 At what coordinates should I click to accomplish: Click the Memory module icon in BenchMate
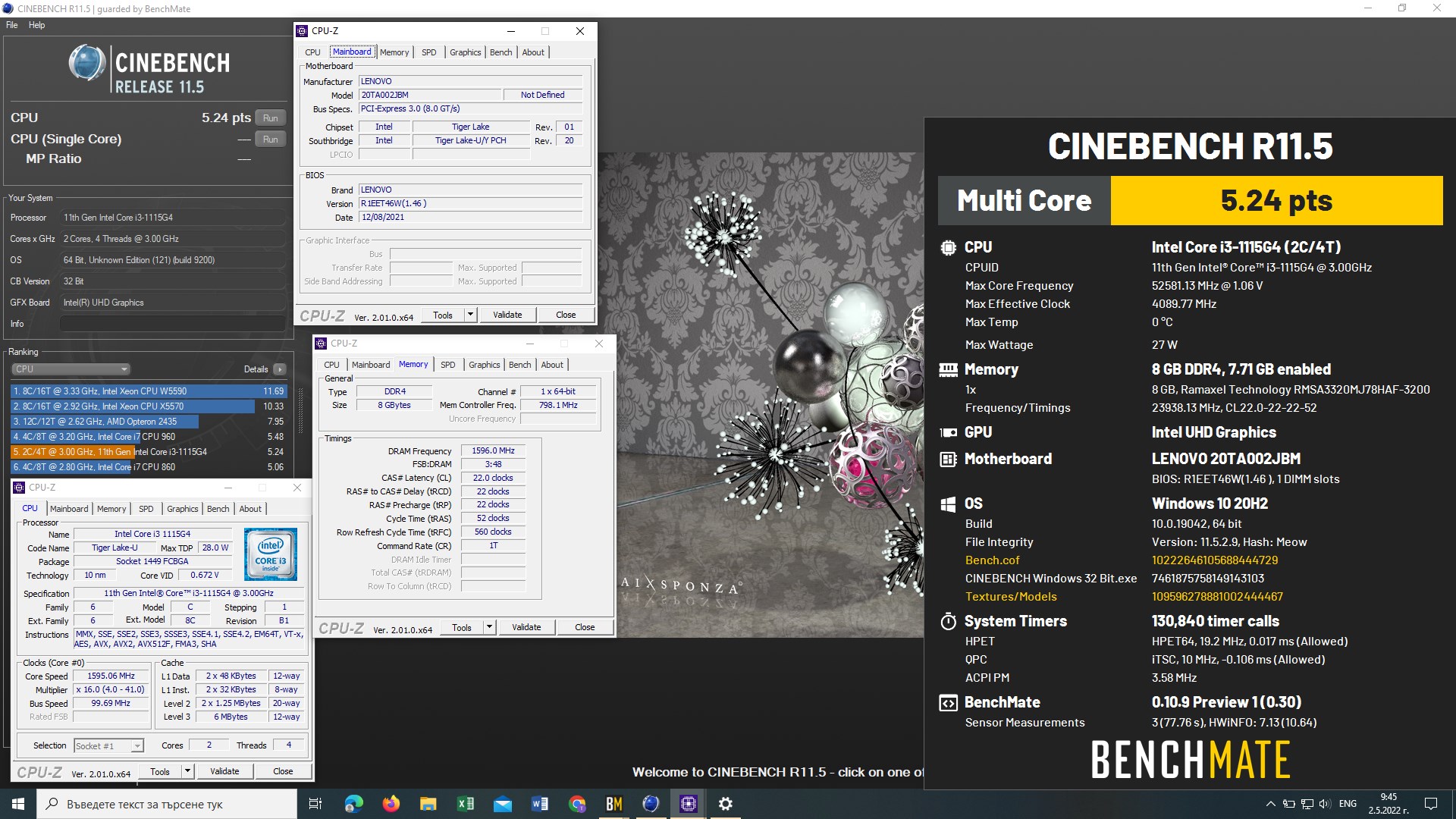tap(948, 370)
